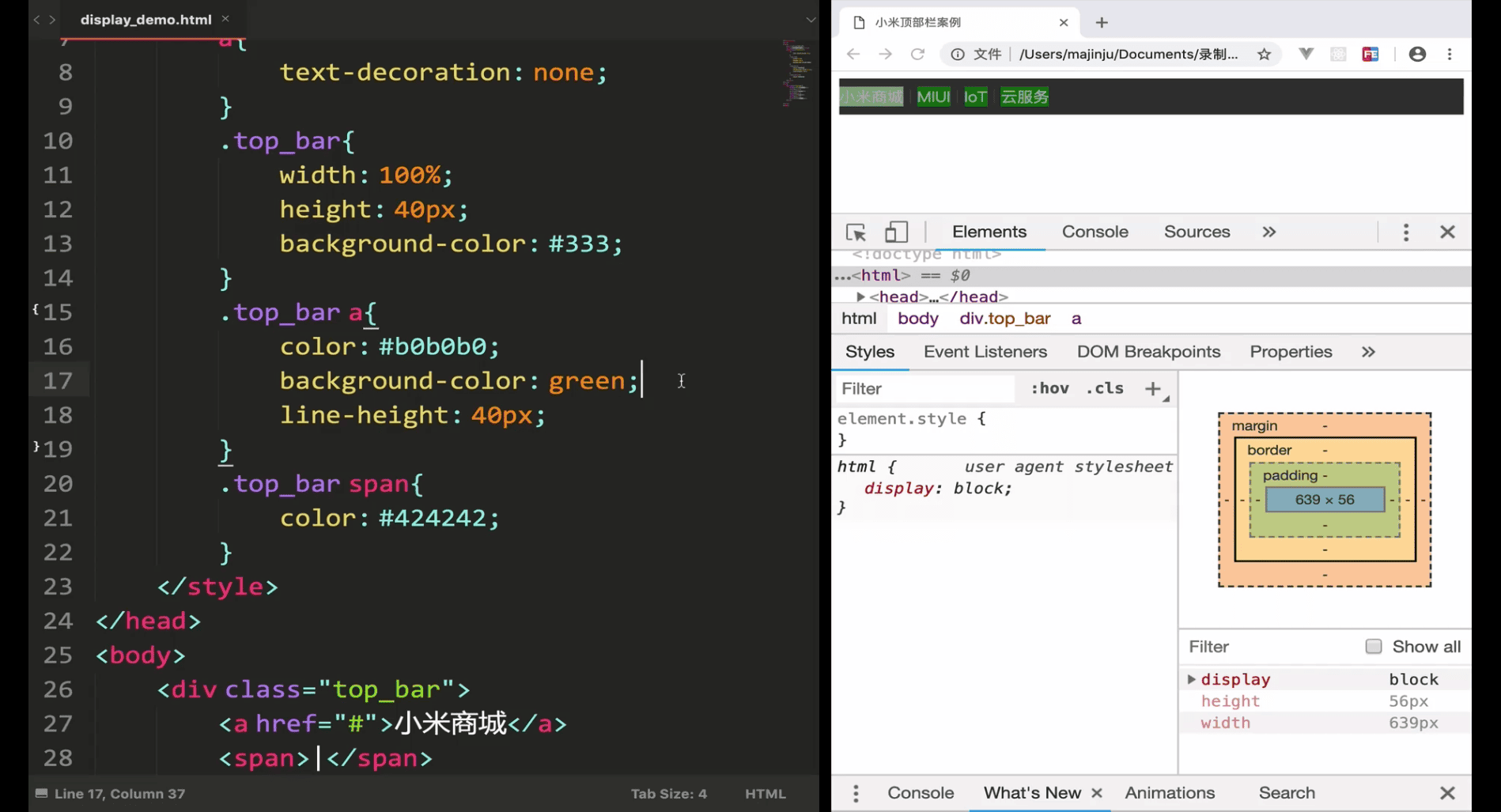The image size is (1501, 812).
Task: Click the Styles Filter input
Action: point(925,388)
